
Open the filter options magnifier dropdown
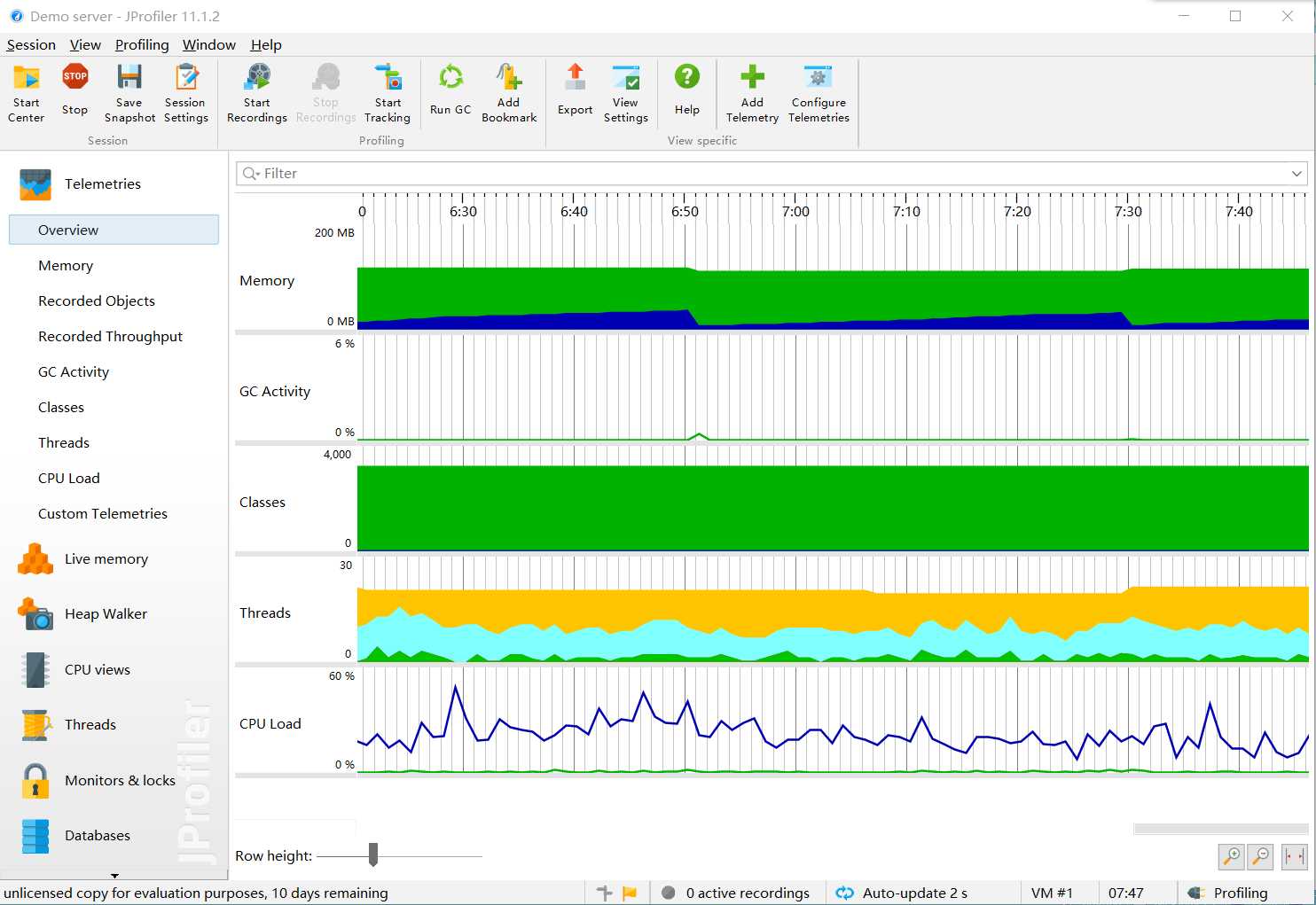[251, 174]
